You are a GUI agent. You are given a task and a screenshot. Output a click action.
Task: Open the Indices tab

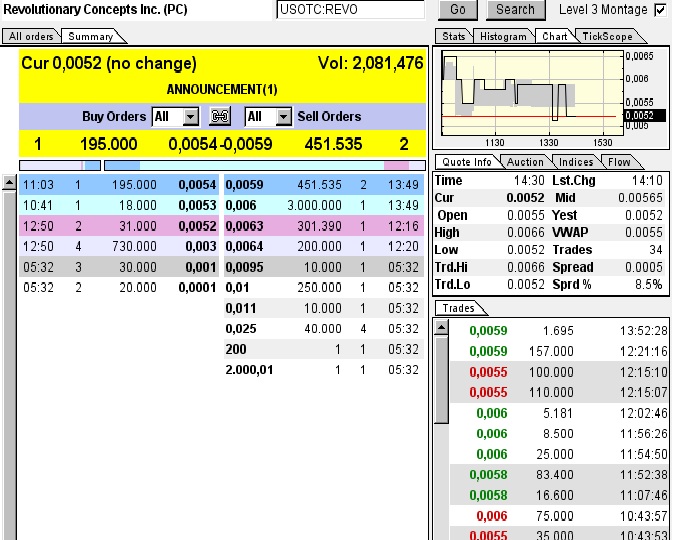tap(576, 162)
